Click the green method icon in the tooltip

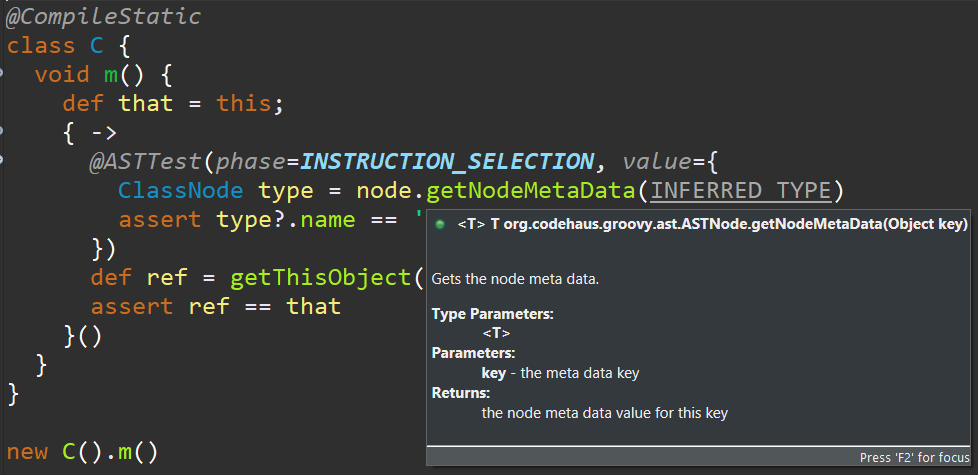440,225
